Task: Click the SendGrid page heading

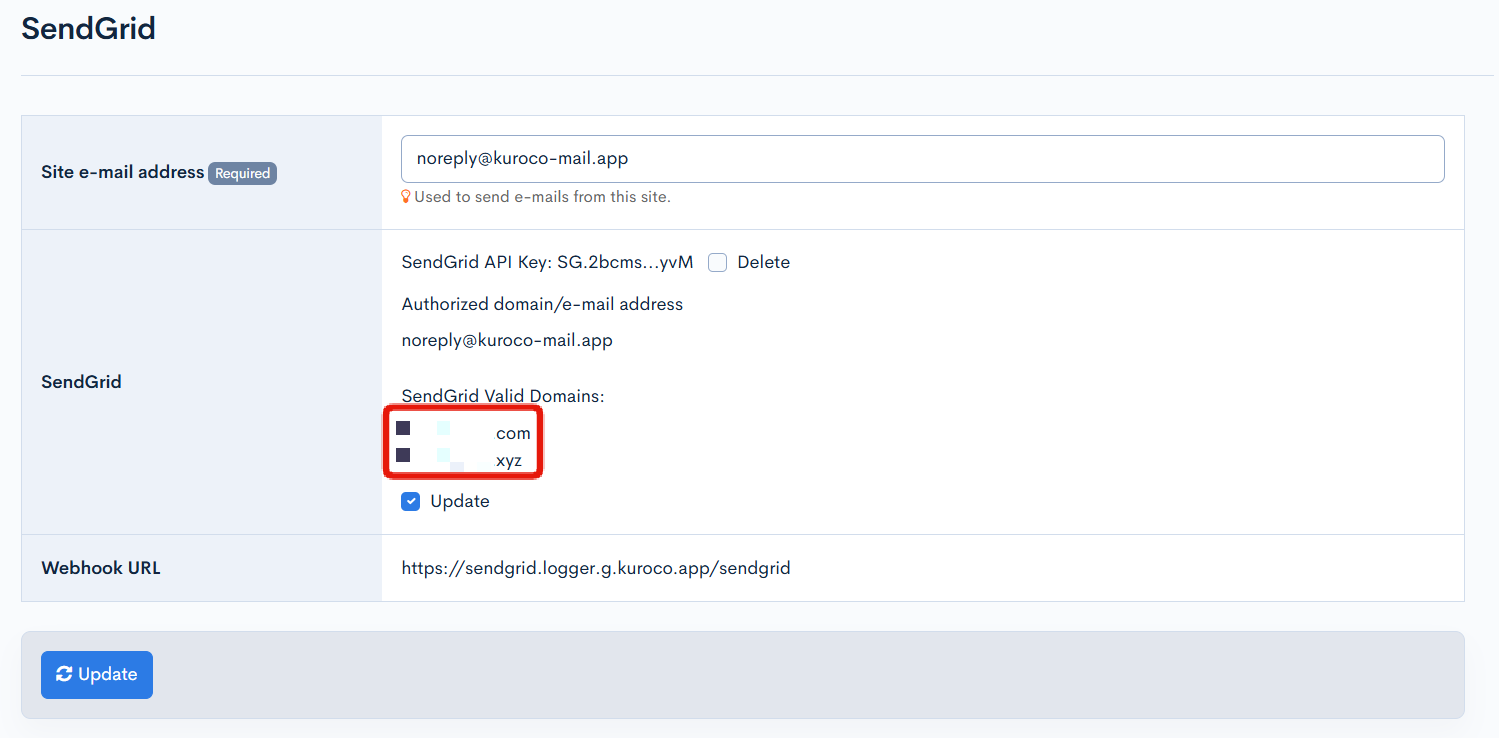Action: click(x=89, y=28)
